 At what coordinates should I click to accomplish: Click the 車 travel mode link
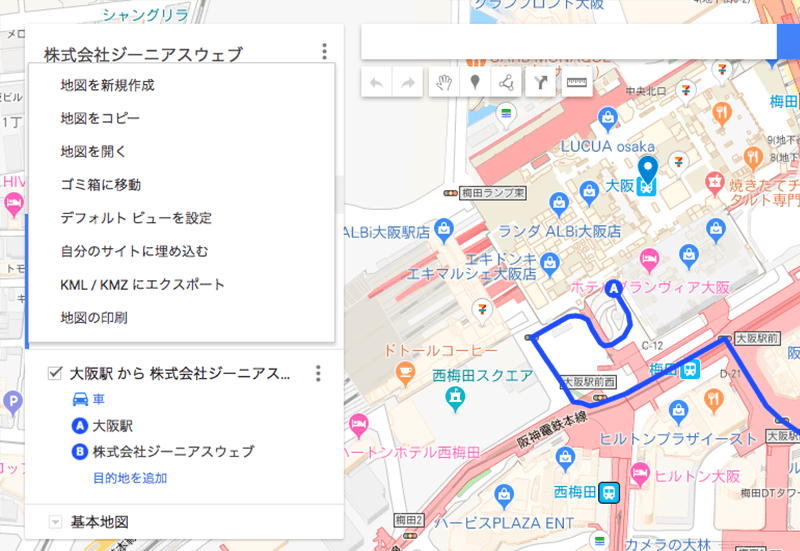[x=98, y=399]
